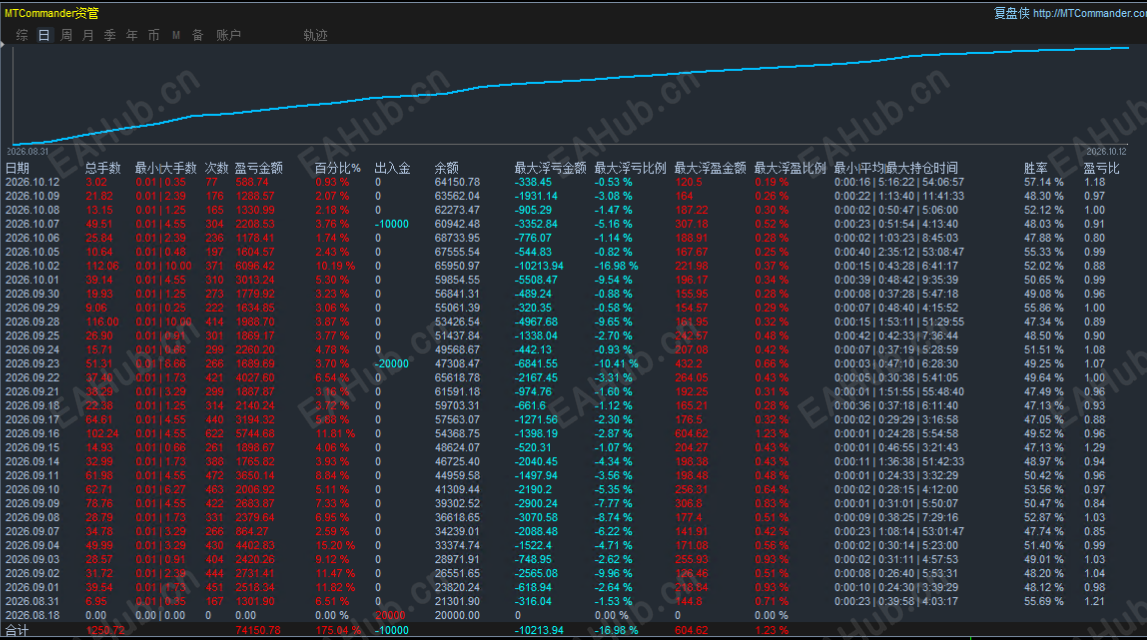Click the 百分比% column header
Viewport: 1147px width, 640px height.
click(x=338, y=168)
